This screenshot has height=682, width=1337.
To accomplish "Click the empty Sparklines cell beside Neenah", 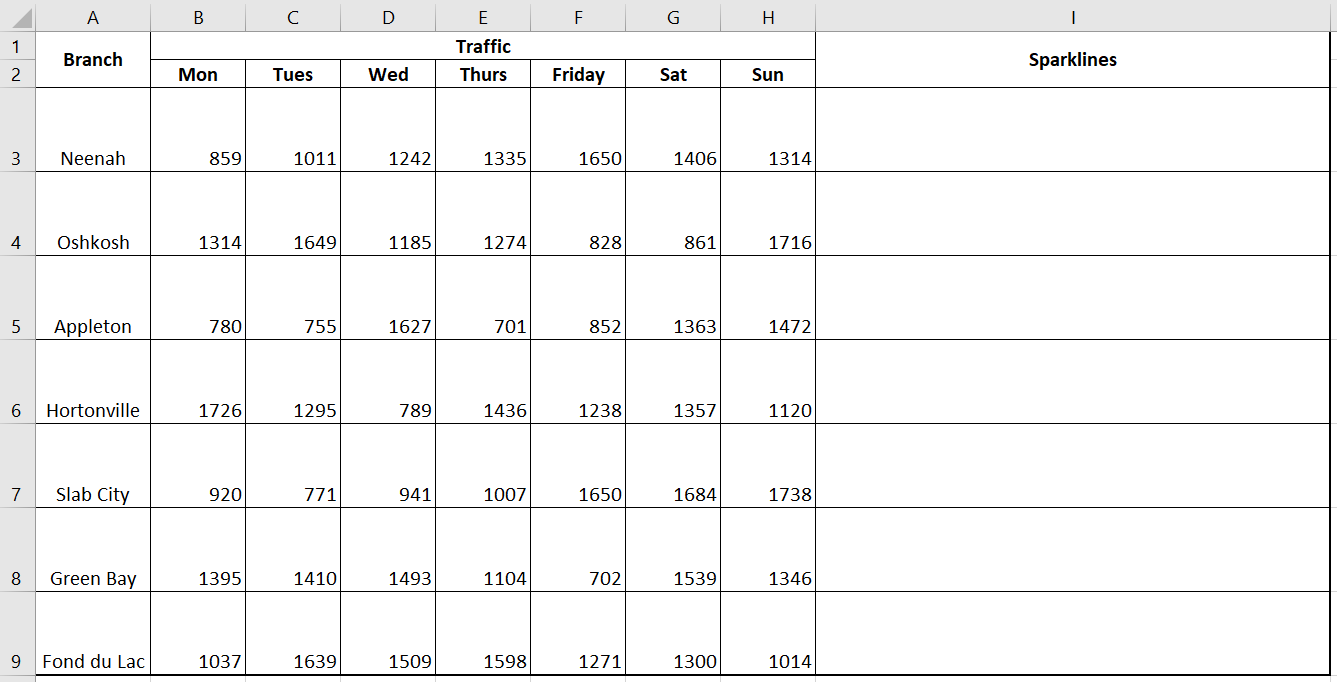I will (1072, 130).
